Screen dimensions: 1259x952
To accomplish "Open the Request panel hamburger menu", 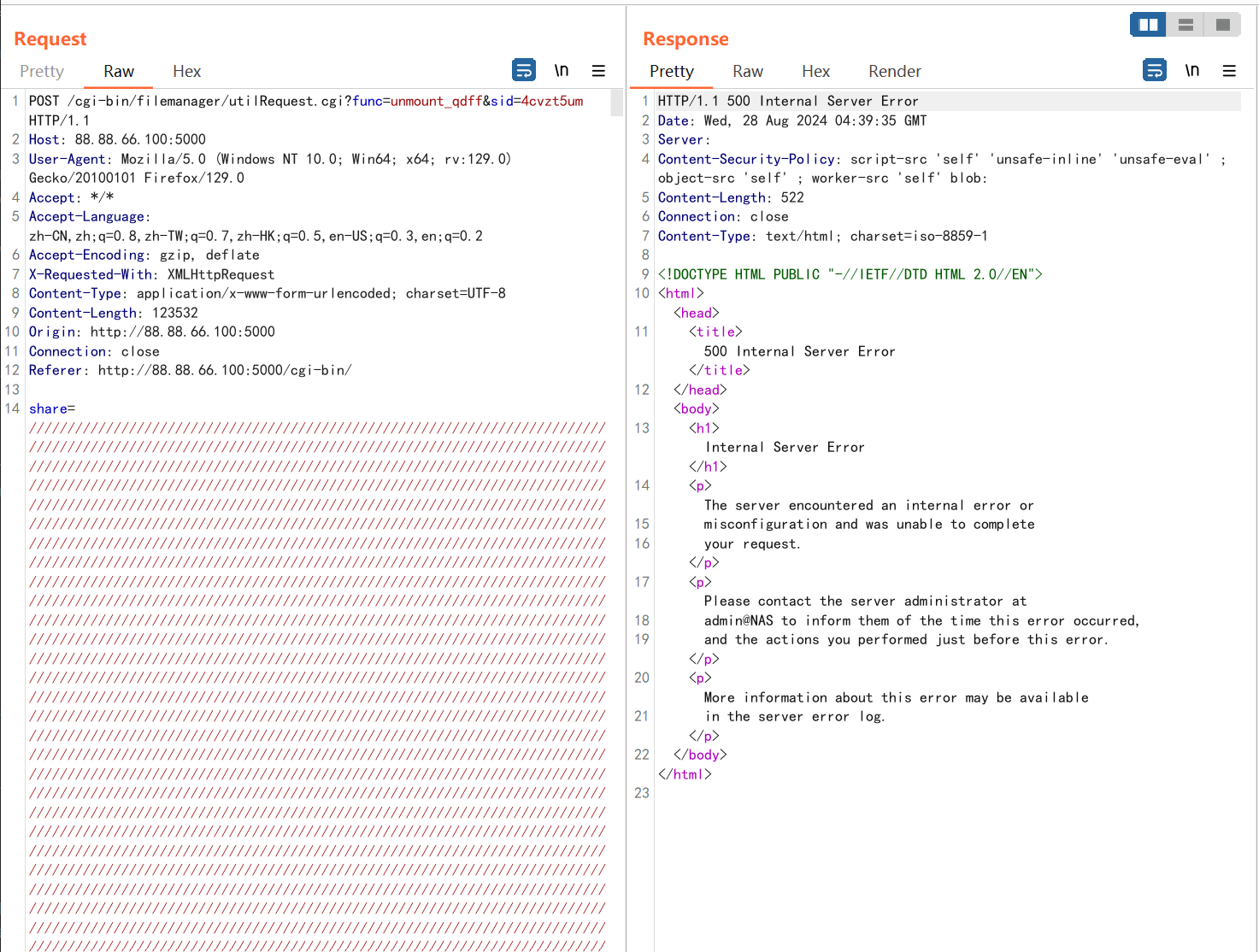I will coord(598,71).
